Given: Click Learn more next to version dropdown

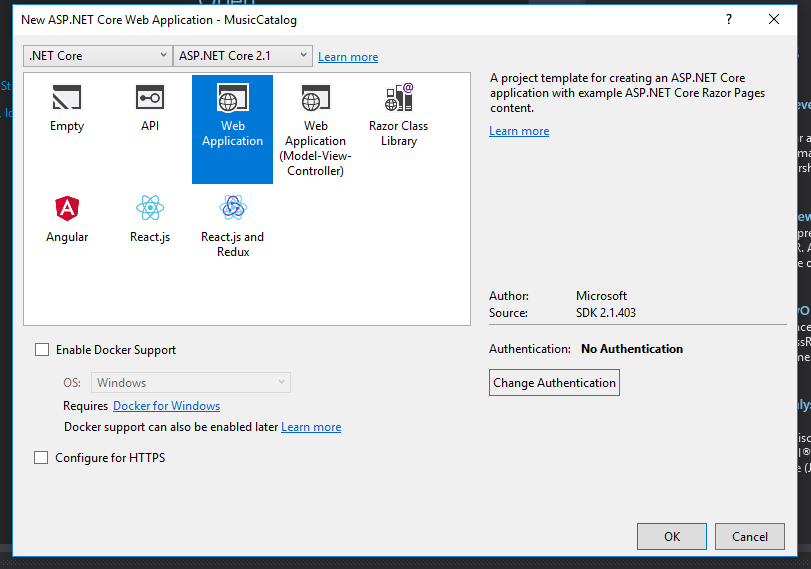Looking at the screenshot, I should (348, 57).
